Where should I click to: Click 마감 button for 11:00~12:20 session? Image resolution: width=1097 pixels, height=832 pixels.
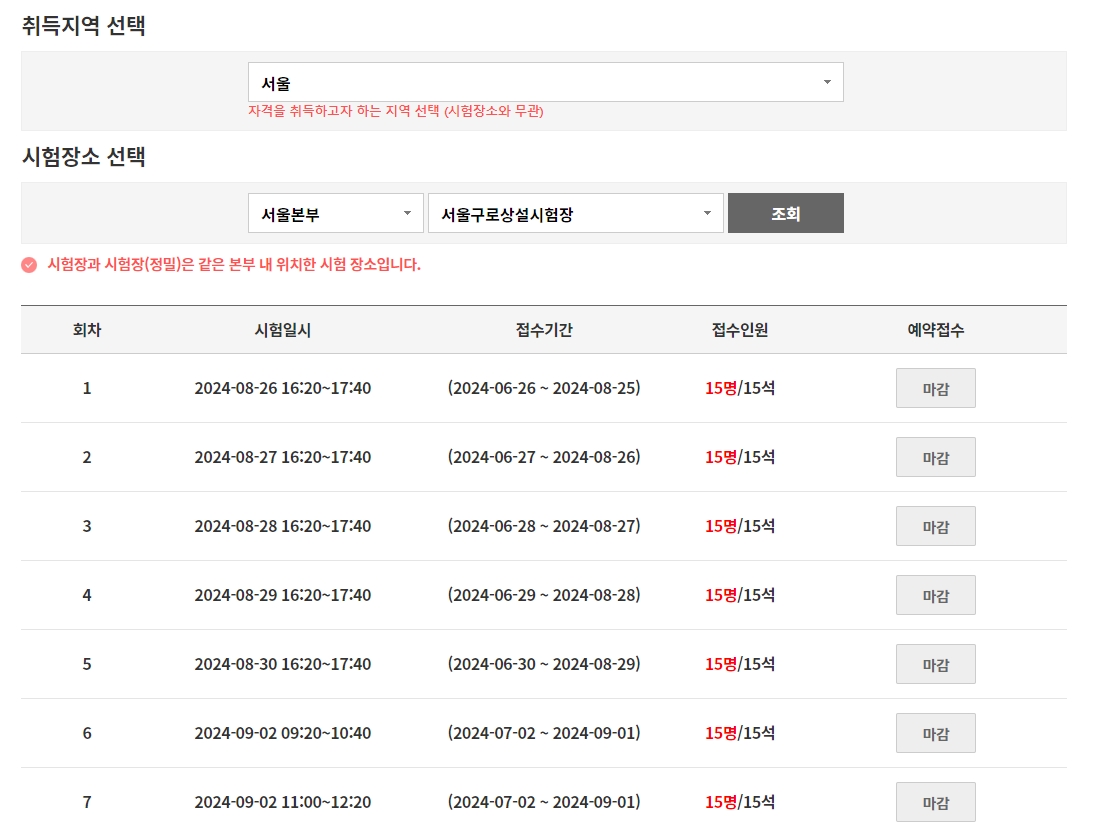click(x=935, y=802)
